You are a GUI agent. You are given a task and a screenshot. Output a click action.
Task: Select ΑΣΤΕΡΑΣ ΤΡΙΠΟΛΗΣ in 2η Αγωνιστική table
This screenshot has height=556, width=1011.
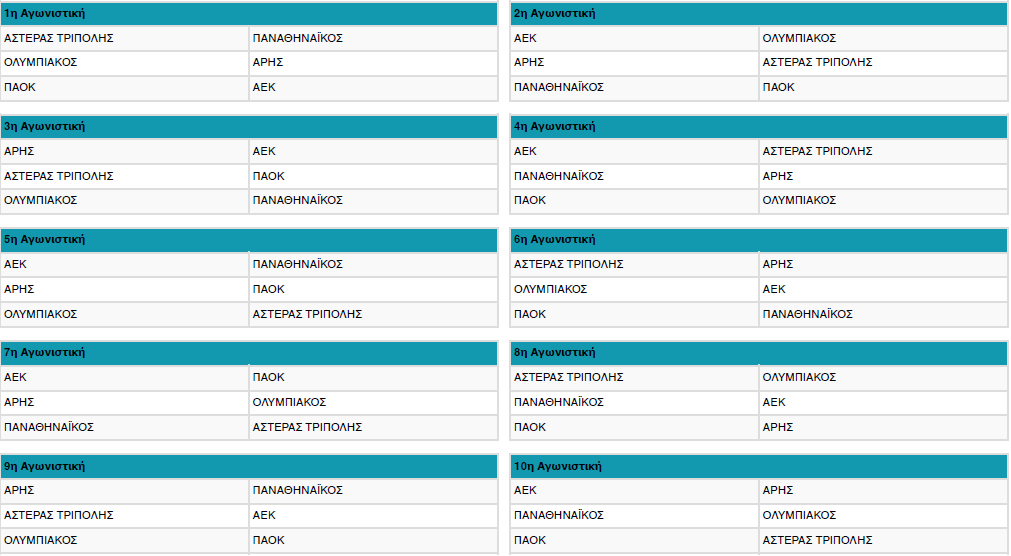coord(817,62)
